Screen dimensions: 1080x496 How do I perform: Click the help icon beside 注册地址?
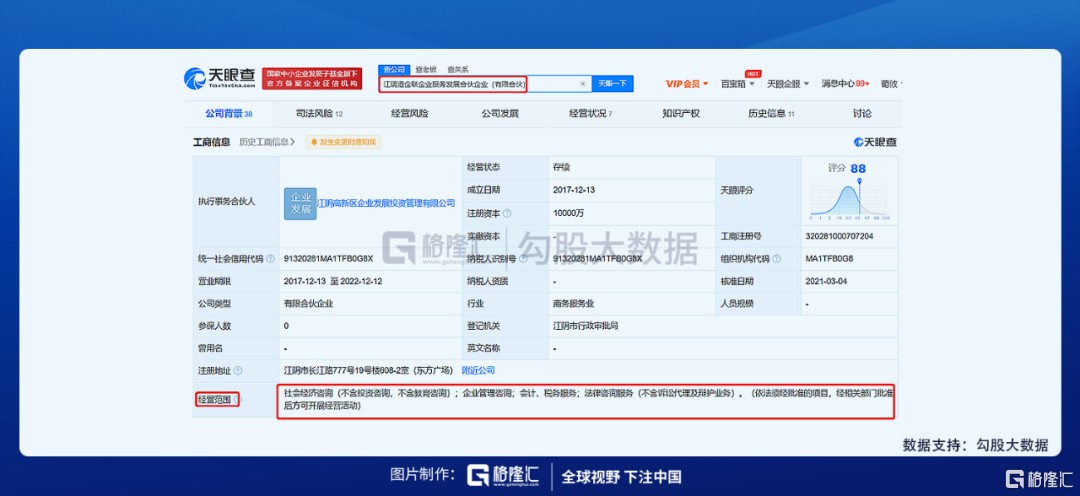pyautogui.click(x=237, y=370)
